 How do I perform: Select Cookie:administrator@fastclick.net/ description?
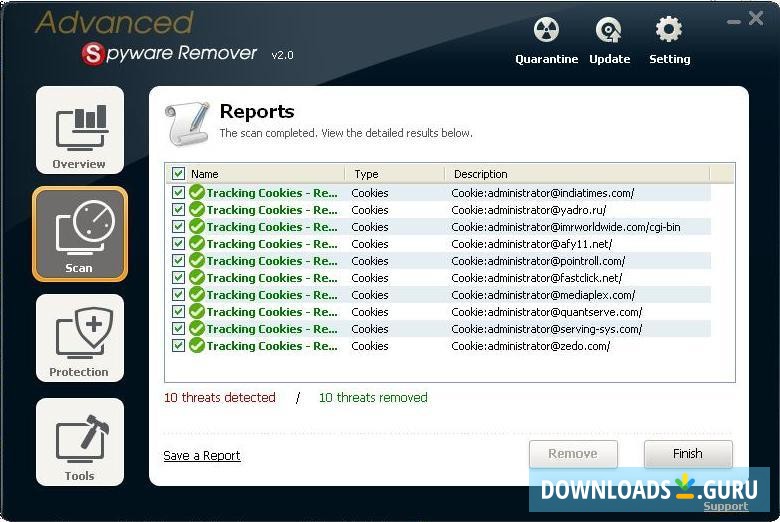click(x=536, y=278)
